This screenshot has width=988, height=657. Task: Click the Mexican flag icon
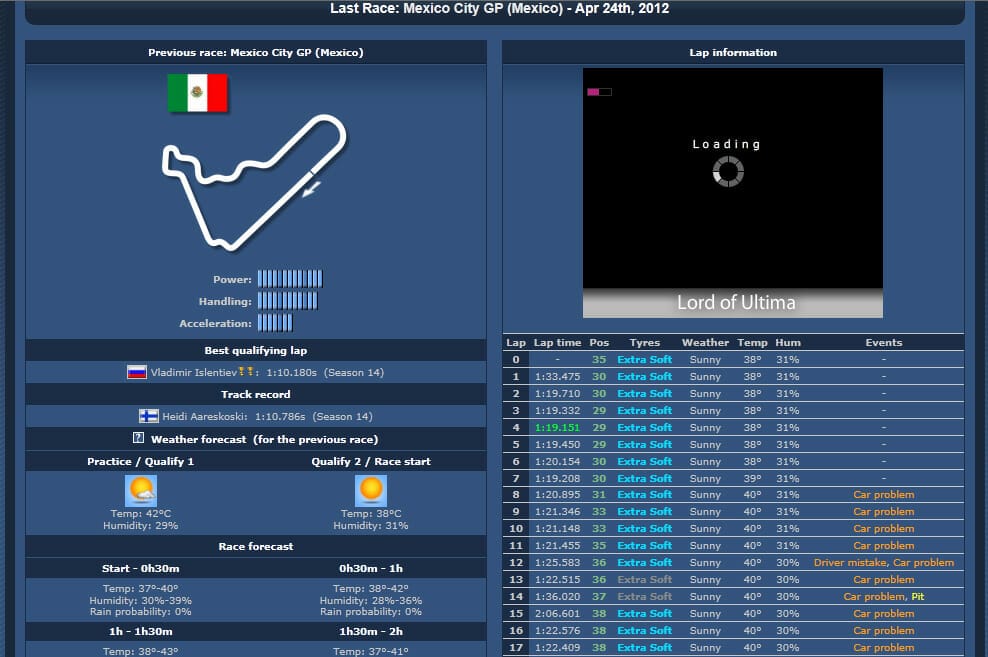[x=197, y=93]
